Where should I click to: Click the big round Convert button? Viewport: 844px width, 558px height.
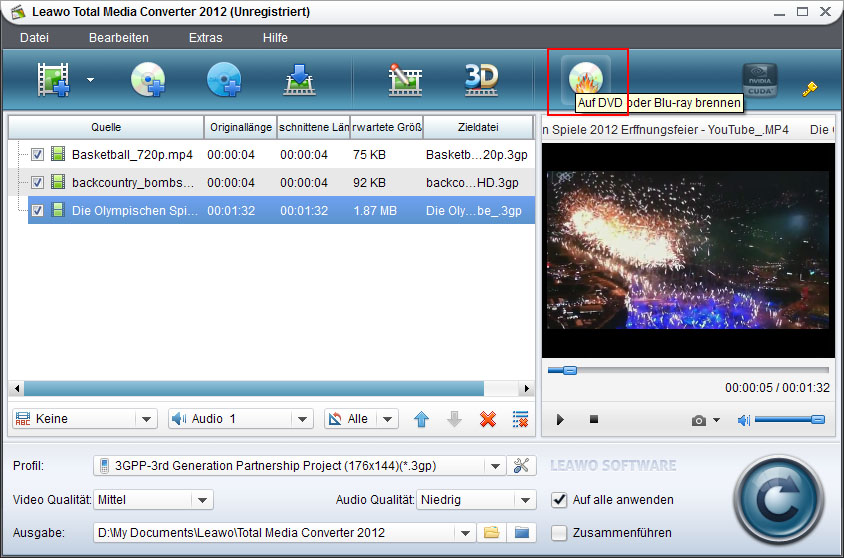[x=778, y=500]
